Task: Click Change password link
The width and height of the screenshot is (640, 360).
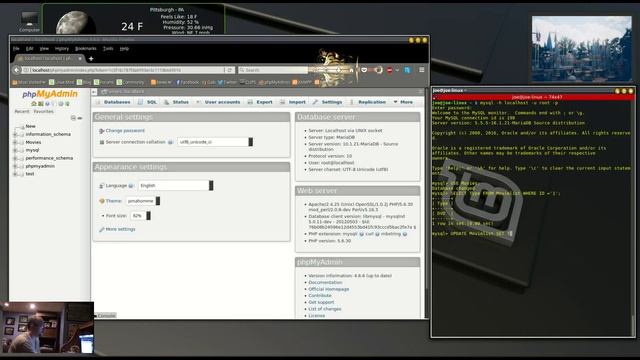Action: pyautogui.click(x=125, y=131)
